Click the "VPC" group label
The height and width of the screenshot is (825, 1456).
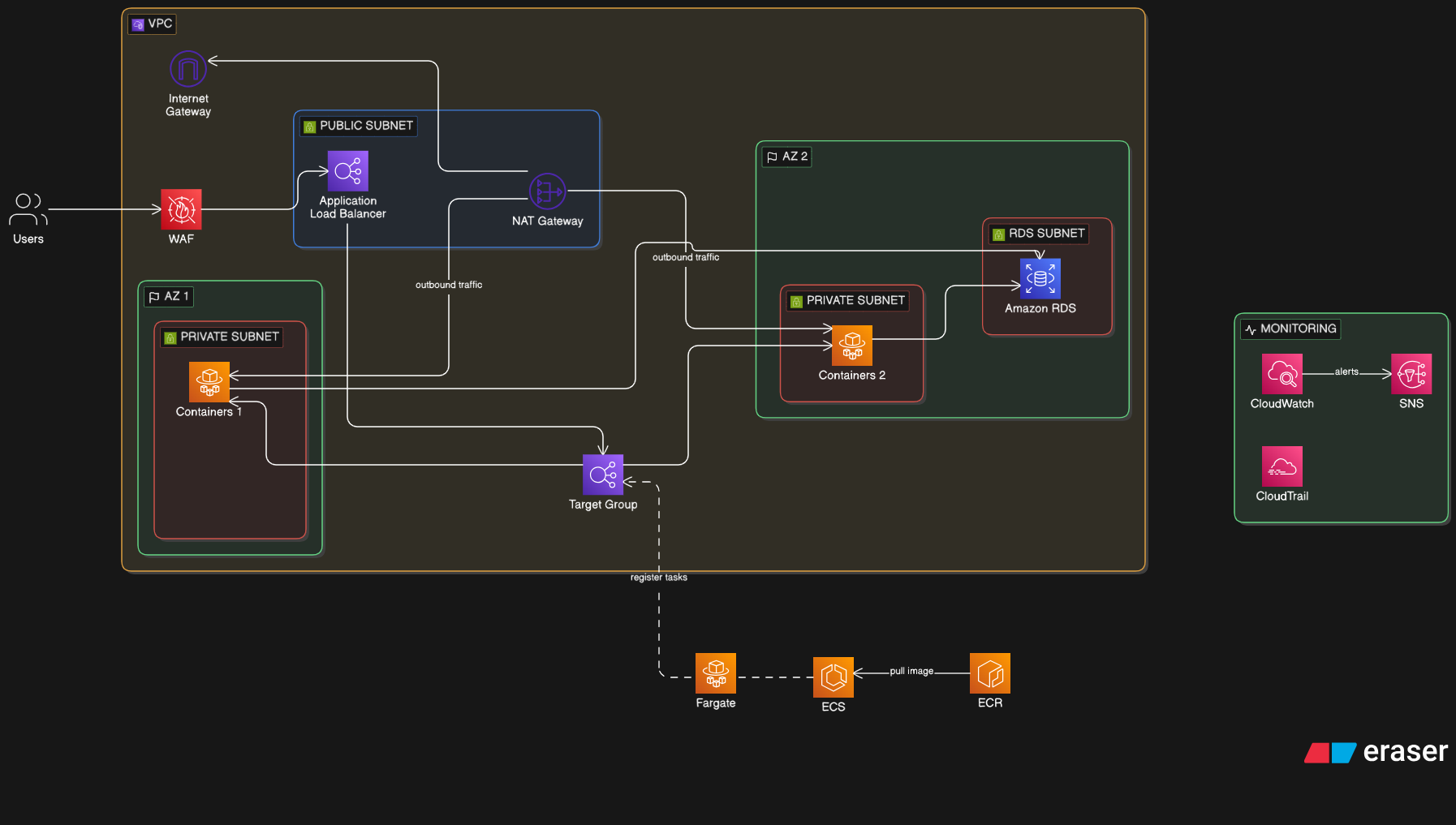(160, 24)
